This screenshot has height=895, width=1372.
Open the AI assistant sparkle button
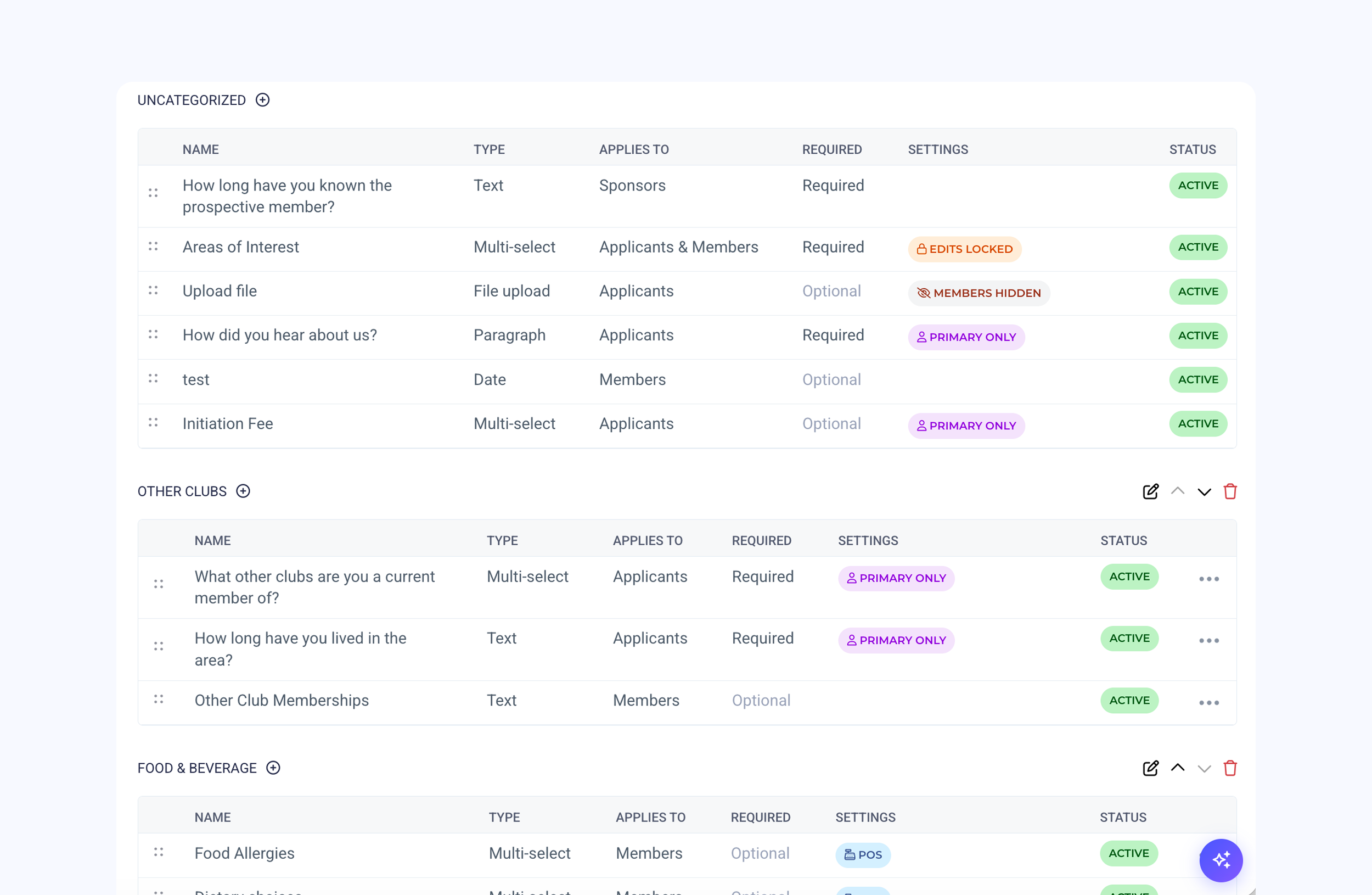point(1221,860)
